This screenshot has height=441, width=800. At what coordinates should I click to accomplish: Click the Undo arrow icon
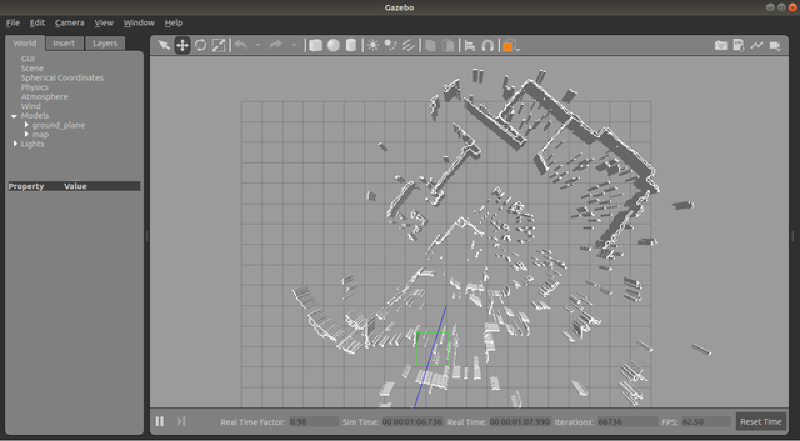click(240, 45)
